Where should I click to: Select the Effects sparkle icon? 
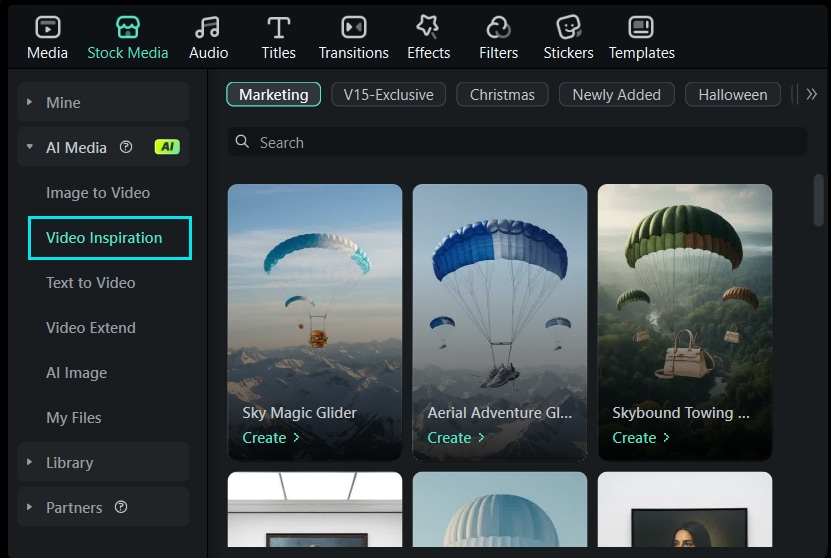pos(428,27)
